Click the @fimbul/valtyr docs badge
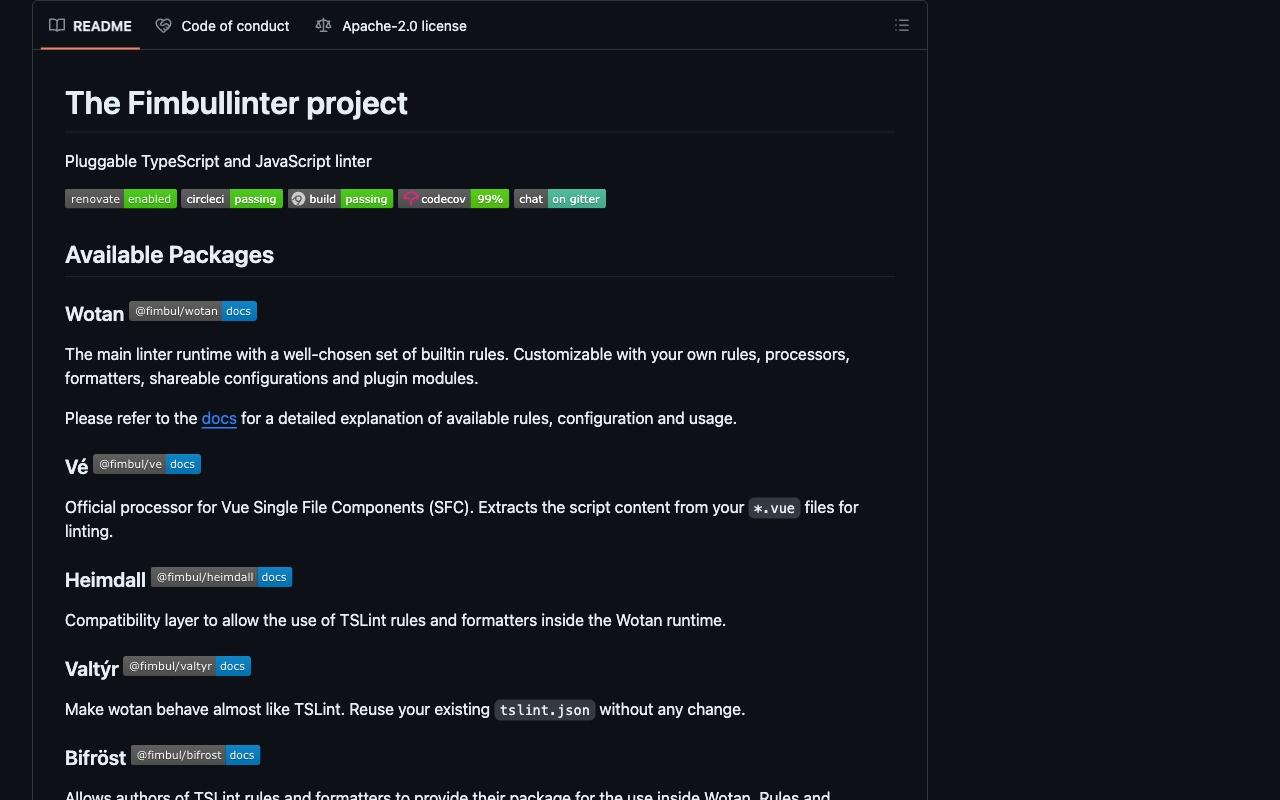This screenshot has height=800, width=1280. pyautogui.click(x=187, y=666)
